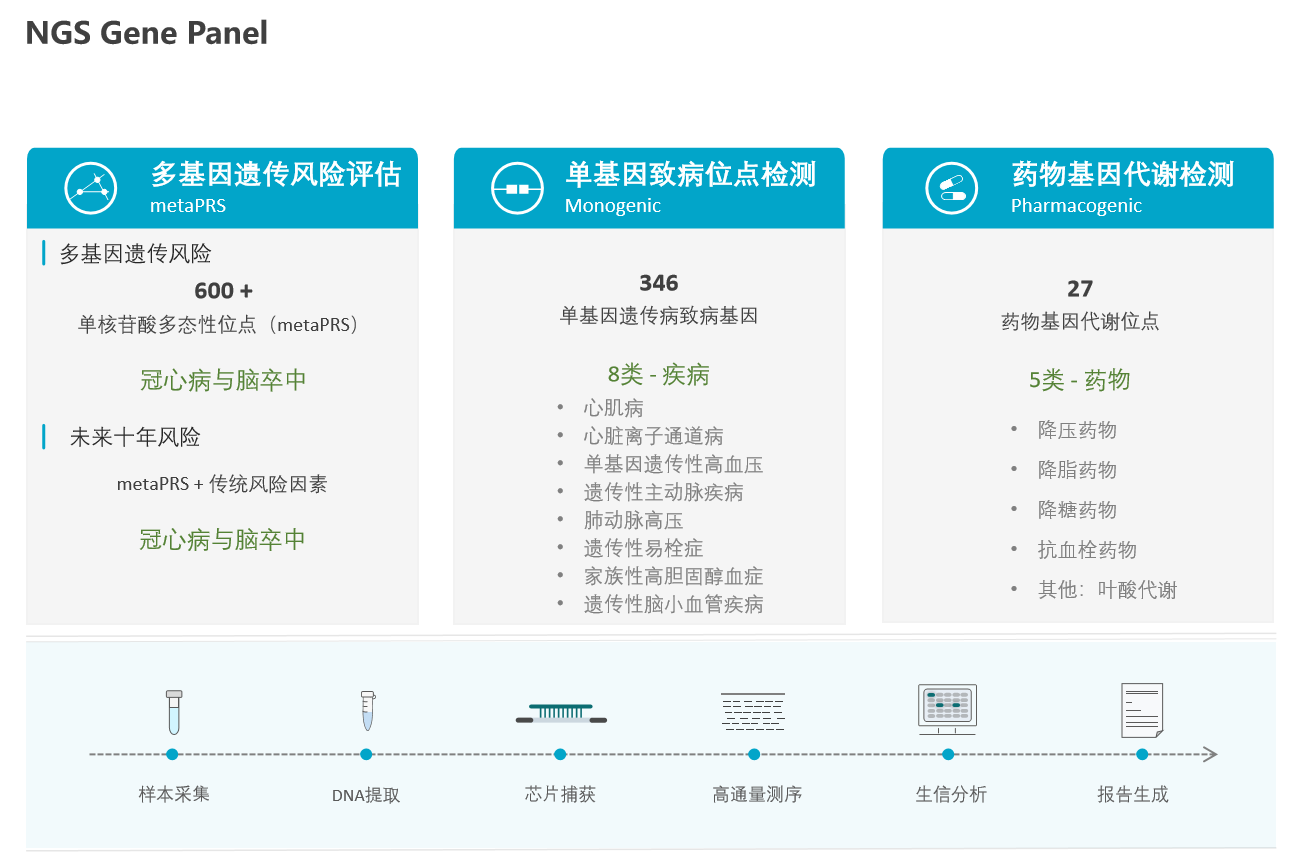The height and width of the screenshot is (858, 1298).
Task: Click the timeline dot above 报告生成
Action: click(x=1142, y=754)
